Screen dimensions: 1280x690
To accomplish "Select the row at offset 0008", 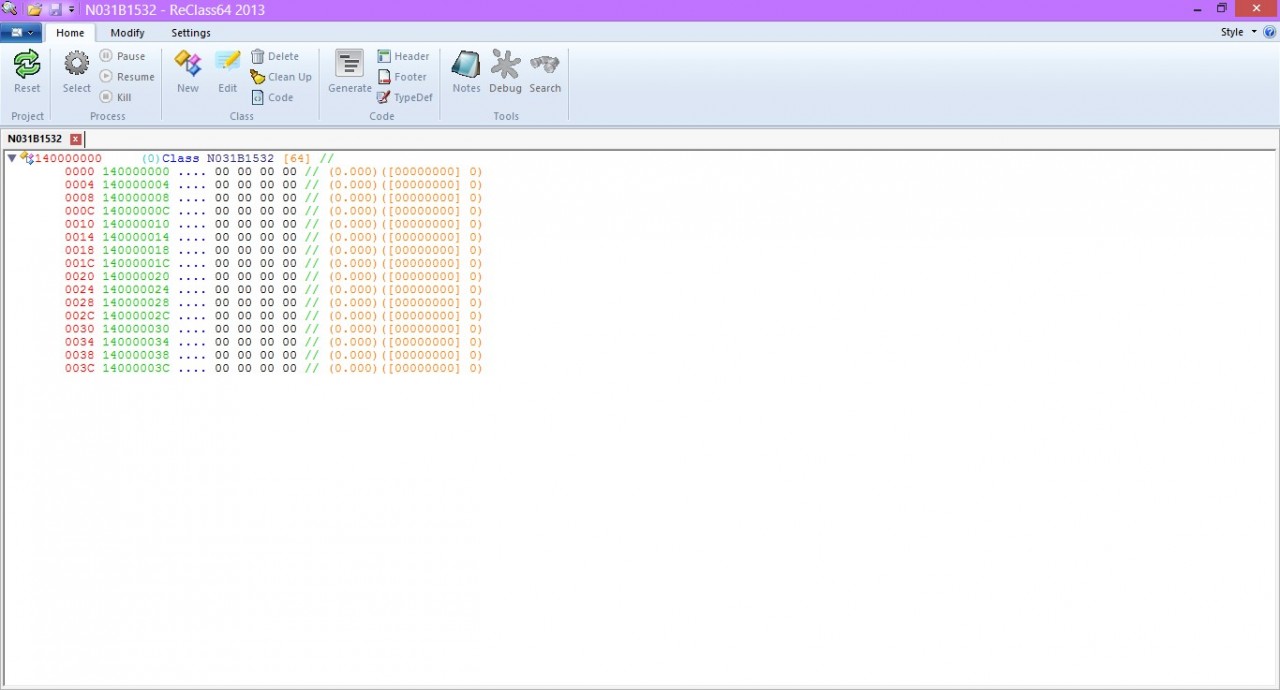I will click(x=273, y=198).
